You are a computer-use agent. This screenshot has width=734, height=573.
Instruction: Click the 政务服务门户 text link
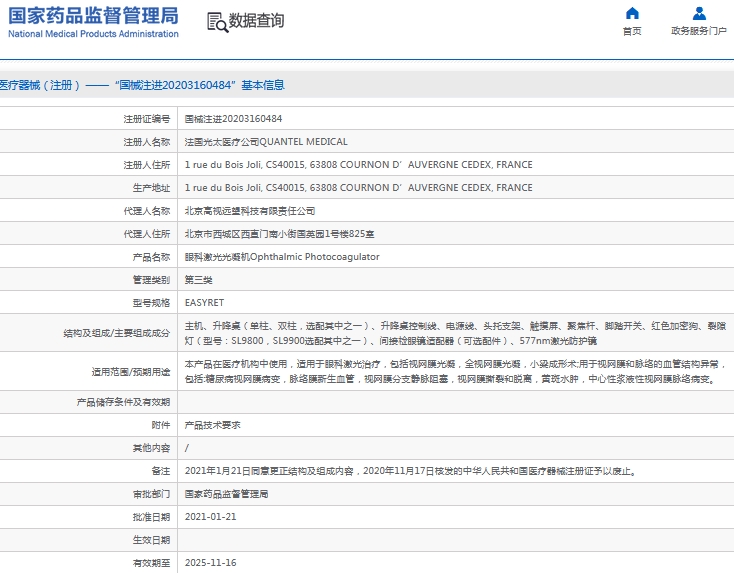click(x=699, y=31)
